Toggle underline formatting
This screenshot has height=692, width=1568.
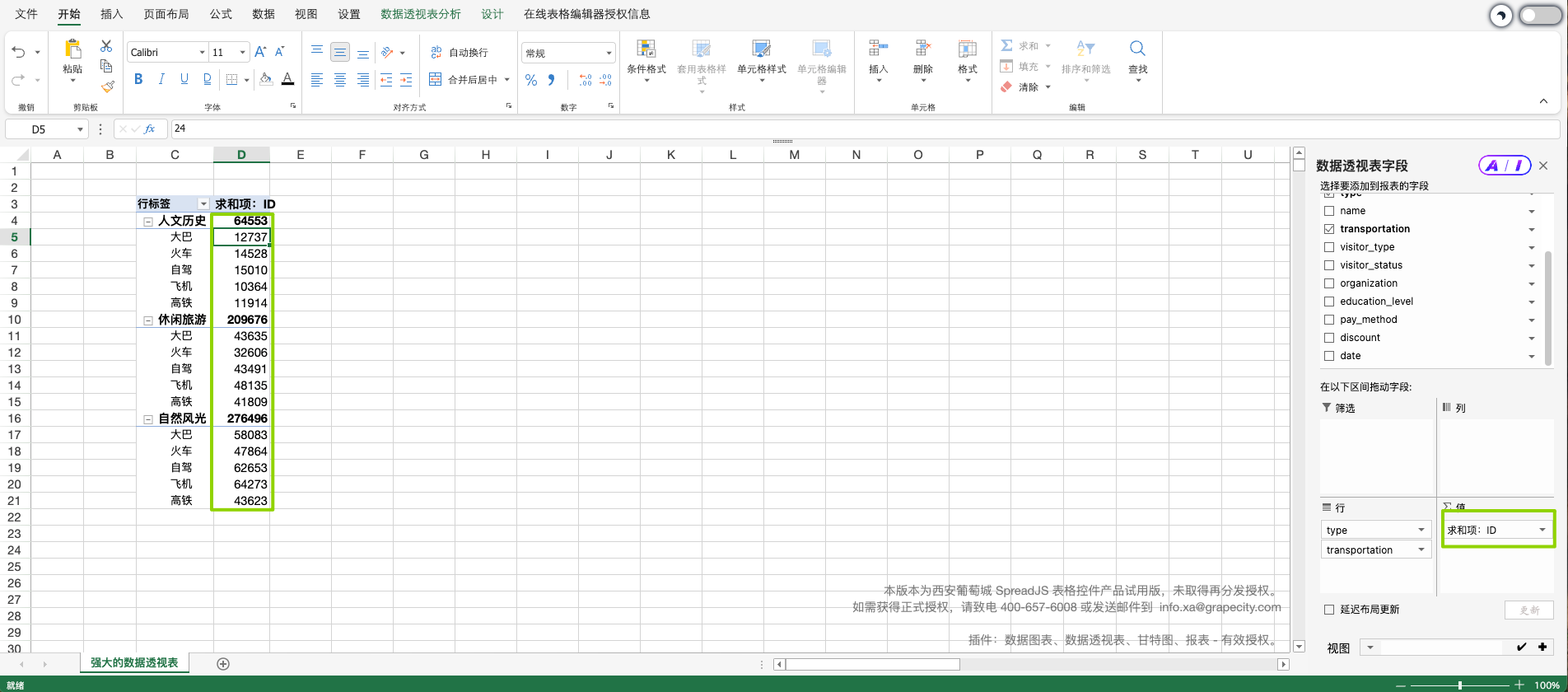pyautogui.click(x=184, y=79)
